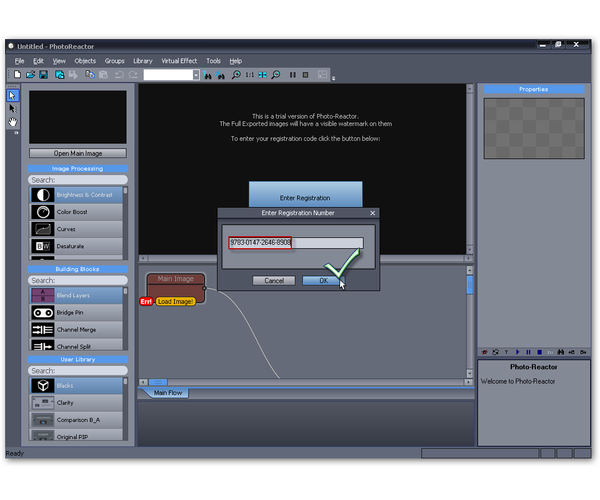Click the User Library search field
600x500 pixels.
click(x=78, y=371)
